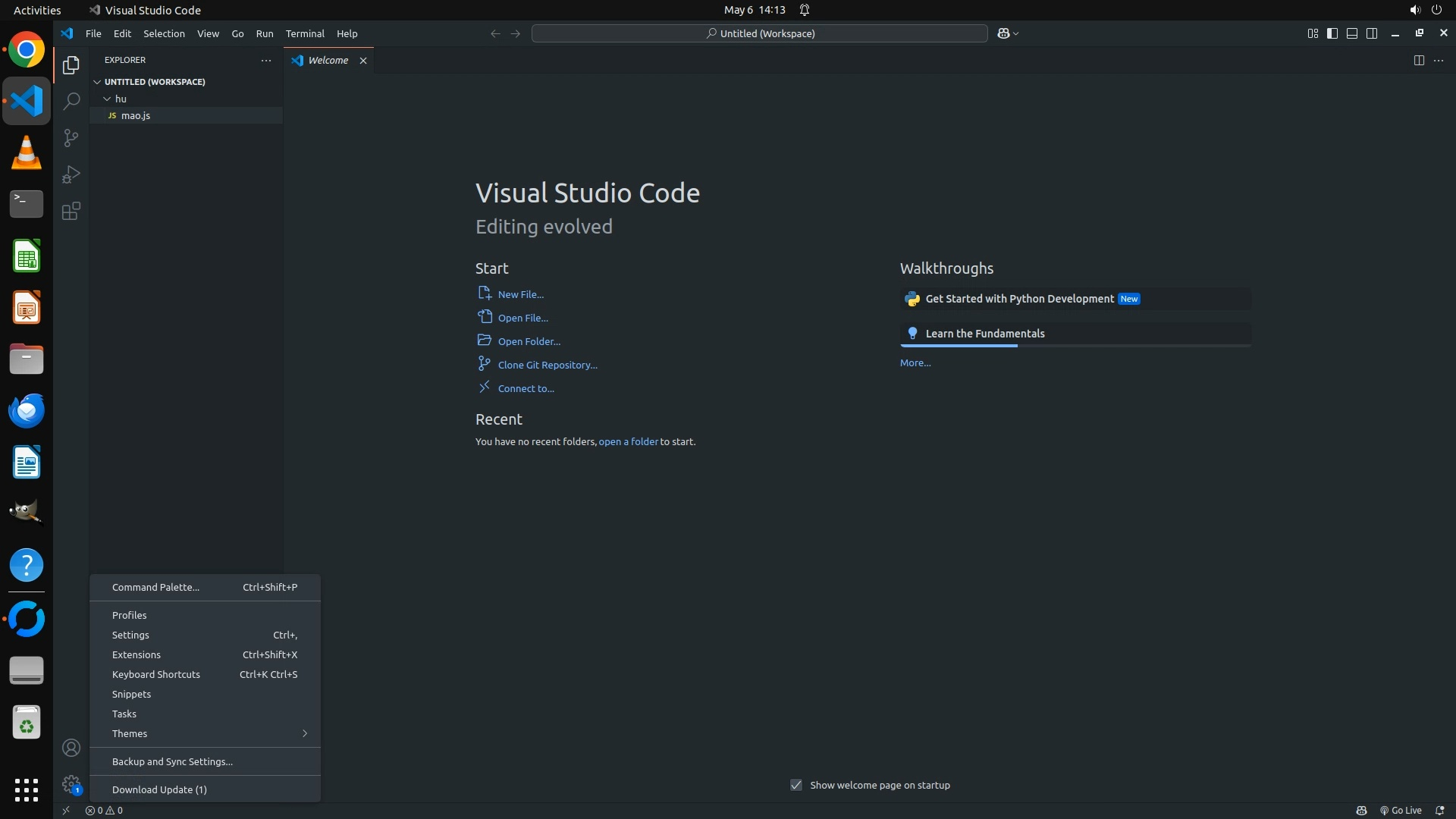Split the editor right icon

[x=1419, y=61]
